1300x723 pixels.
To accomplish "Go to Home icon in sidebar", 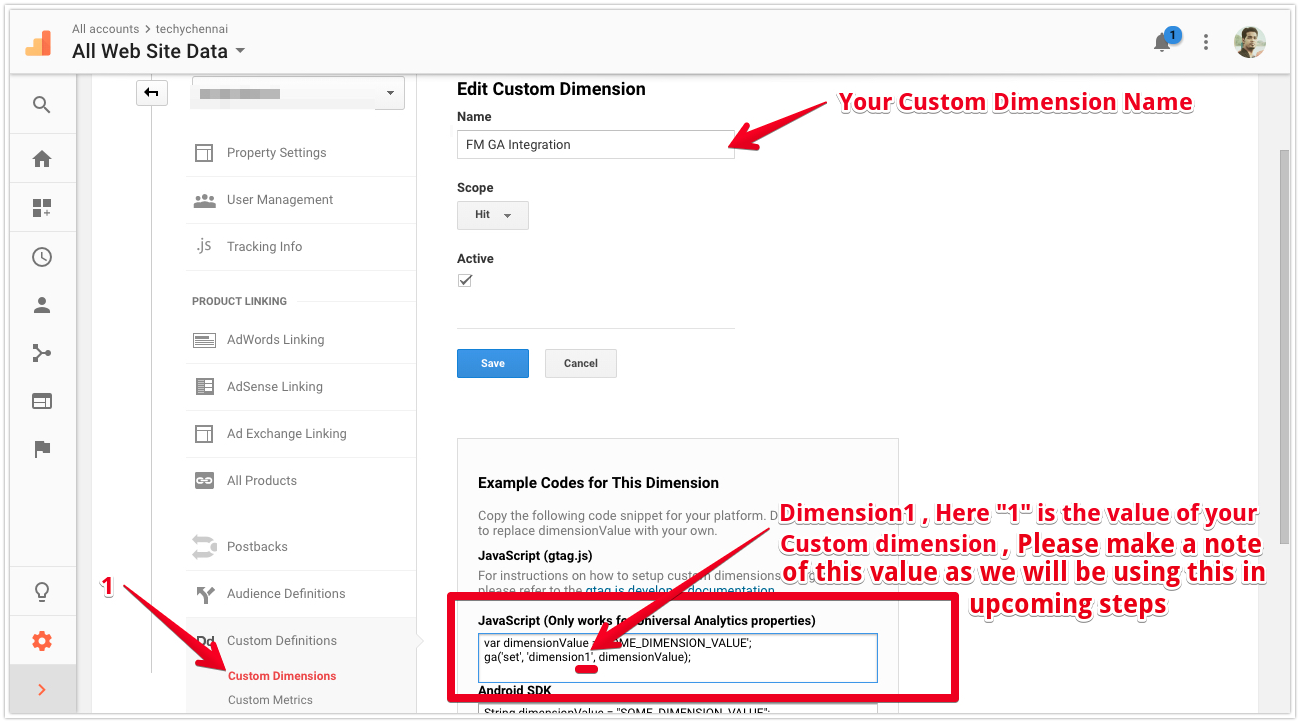I will coord(42,159).
